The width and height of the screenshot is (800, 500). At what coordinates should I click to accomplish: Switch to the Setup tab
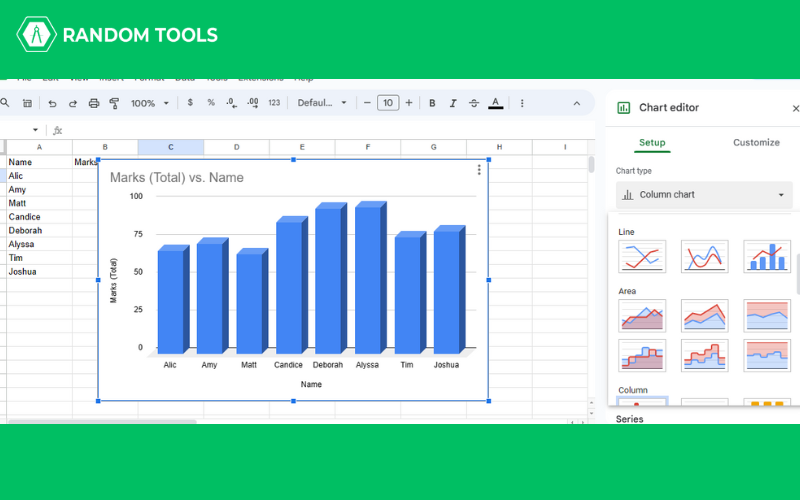pos(652,142)
